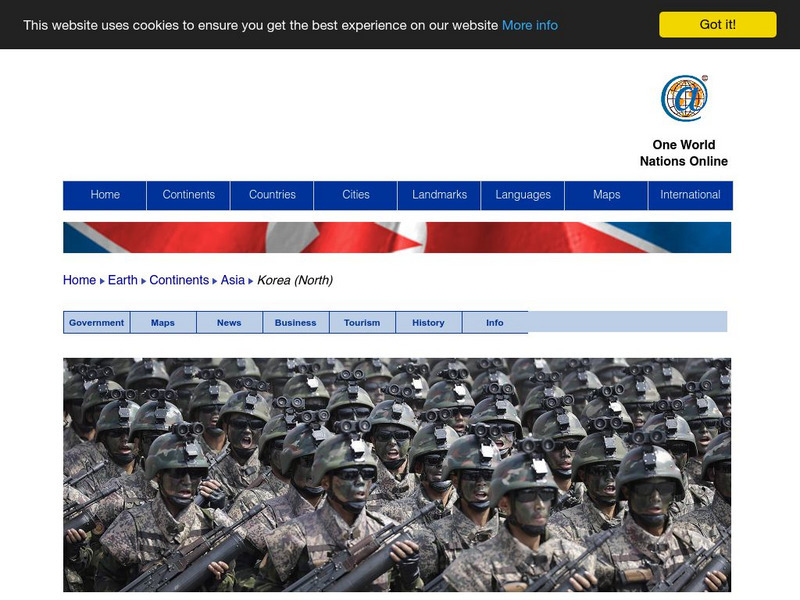Go to the Earth breadcrumb link
Image resolution: width=800 pixels, height=600 pixels.
point(121,281)
